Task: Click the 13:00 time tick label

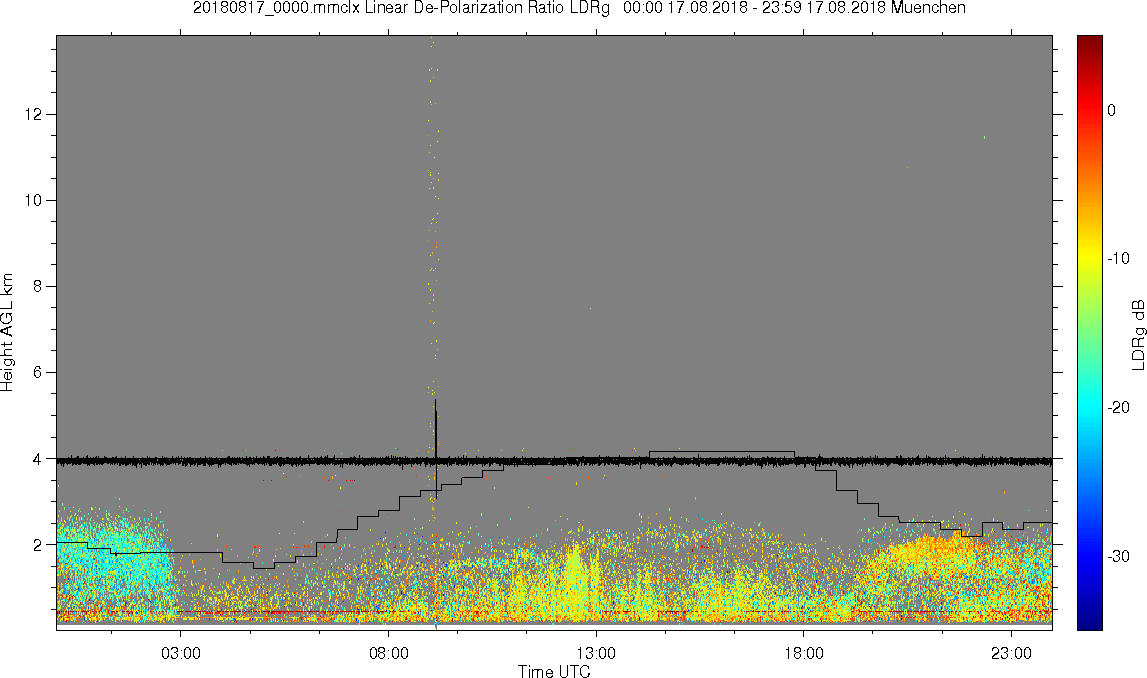Action: (x=596, y=652)
